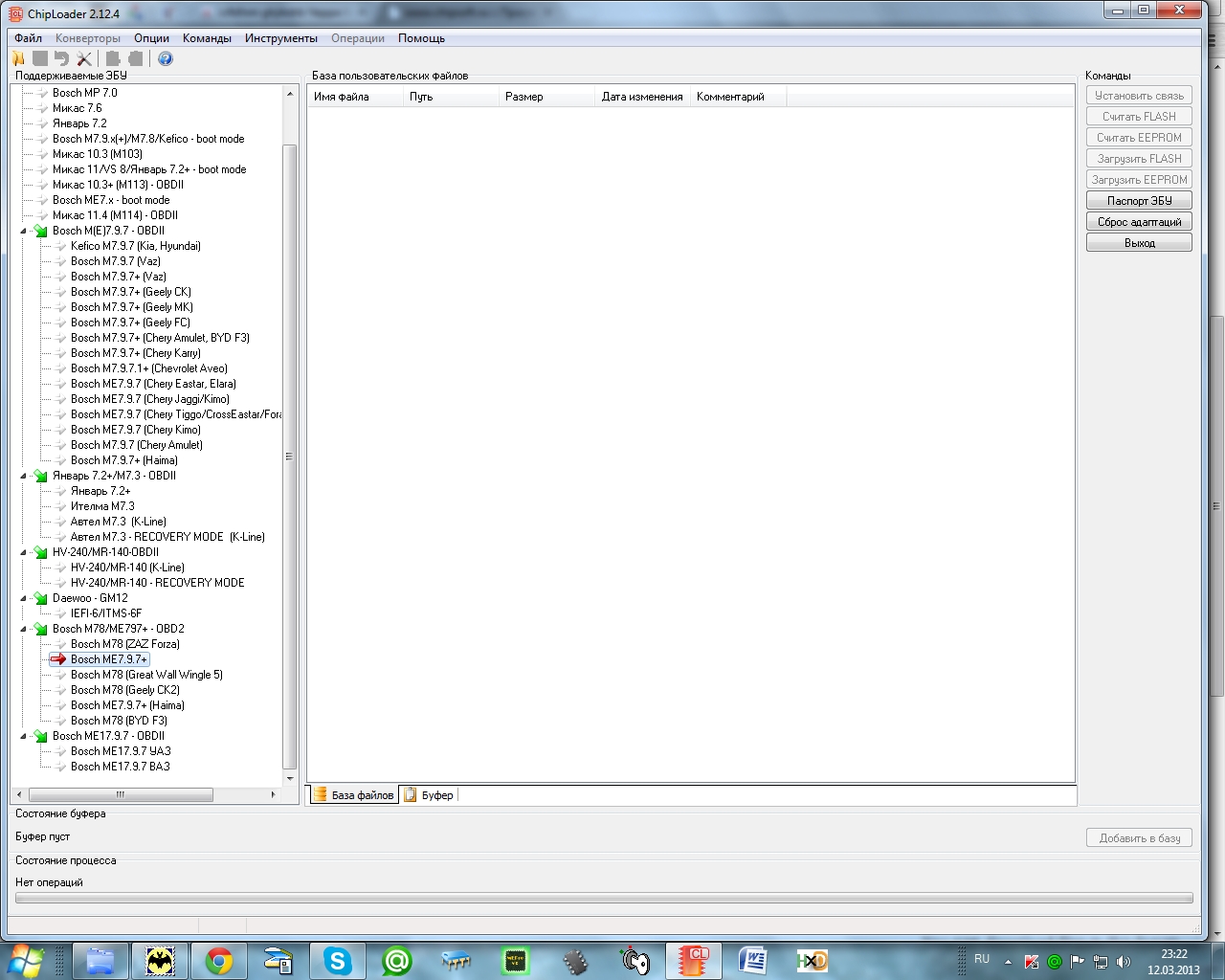Click green arrow icon next to Daewoo - GM12
This screenshot has height=980, width=1225.
41,598
